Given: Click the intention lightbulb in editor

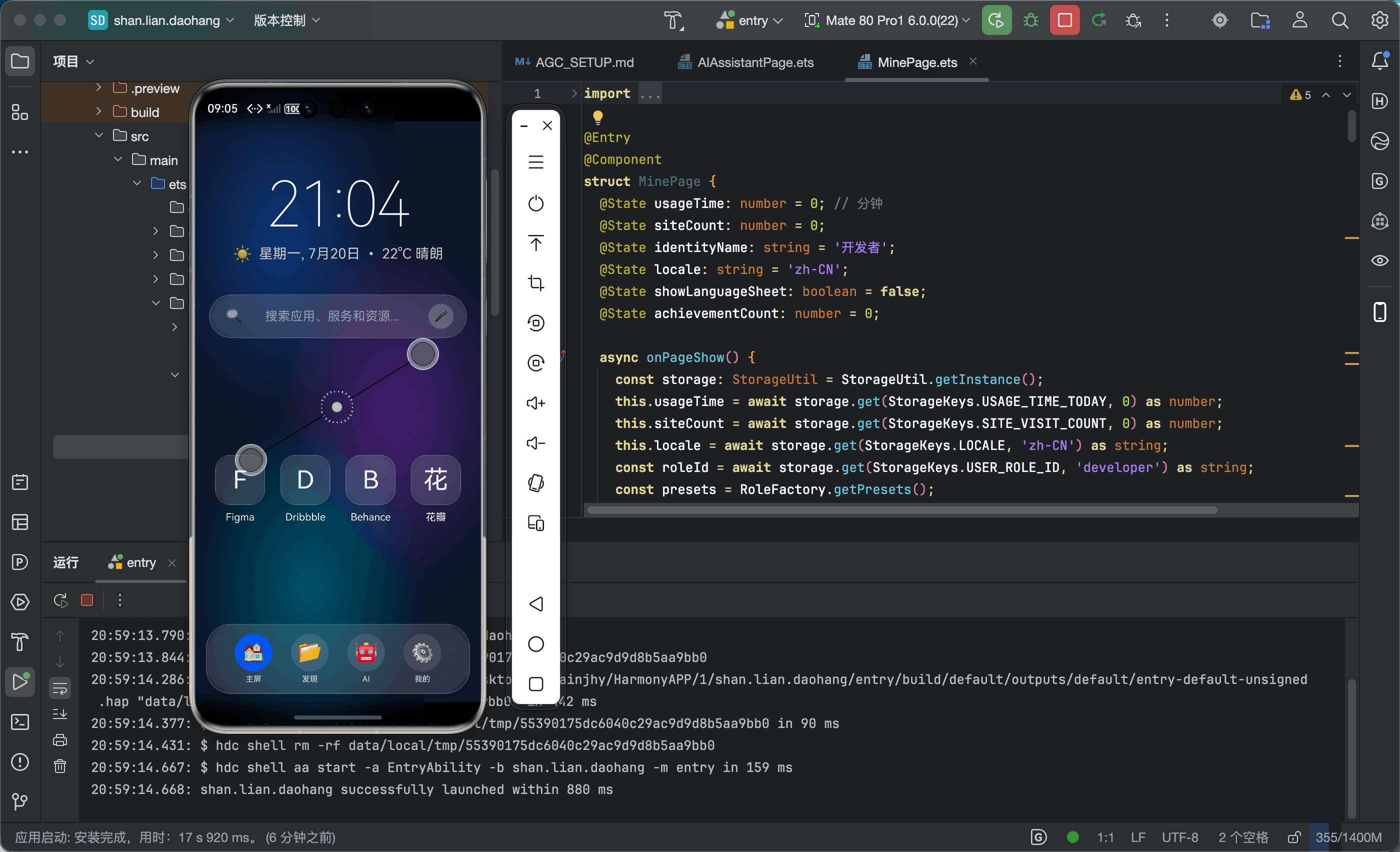Looking at the screenshot, I should (x=597, y=117).
